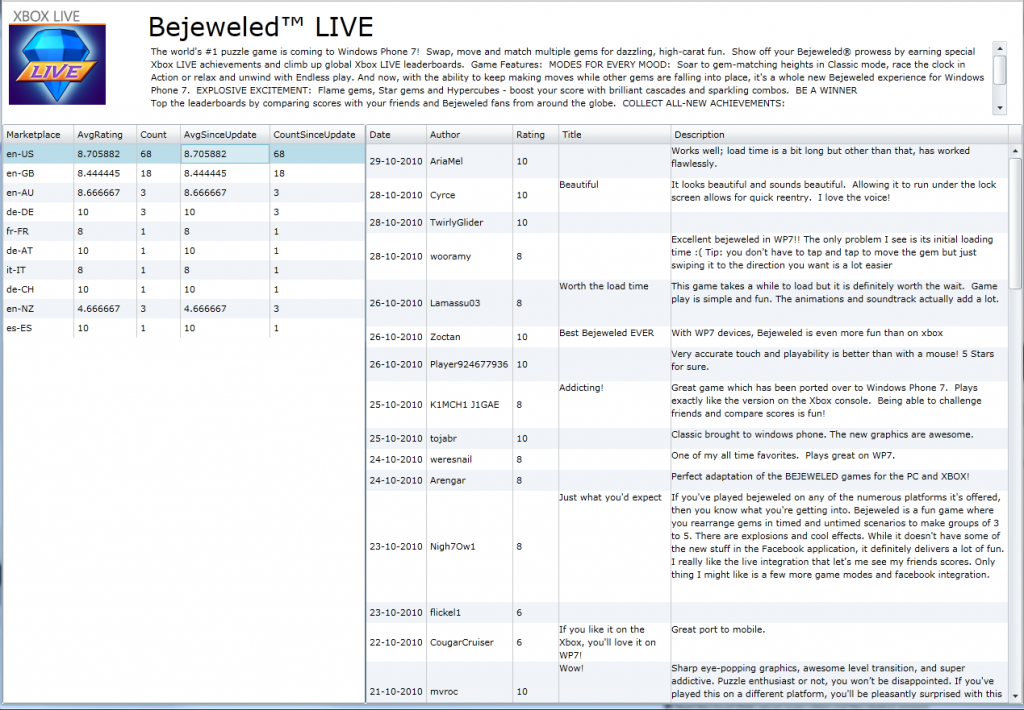
Task: Click the reviews list scrollbar down arrow
Action: pos(1015,696)
